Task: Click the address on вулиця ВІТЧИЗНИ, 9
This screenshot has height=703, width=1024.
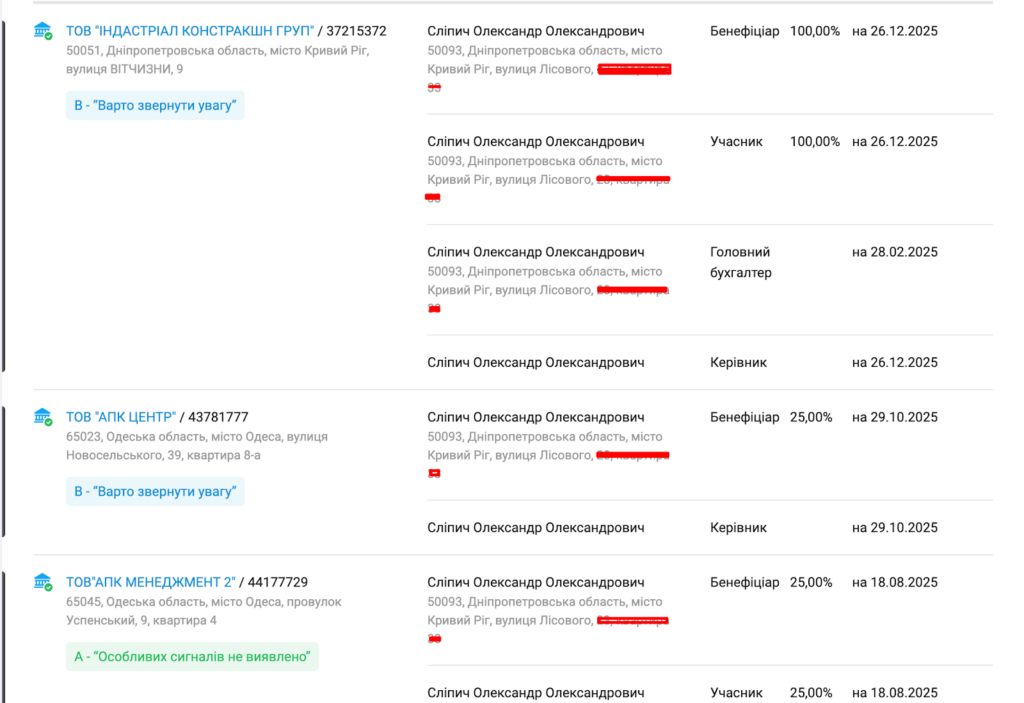Action: (217, 59)
